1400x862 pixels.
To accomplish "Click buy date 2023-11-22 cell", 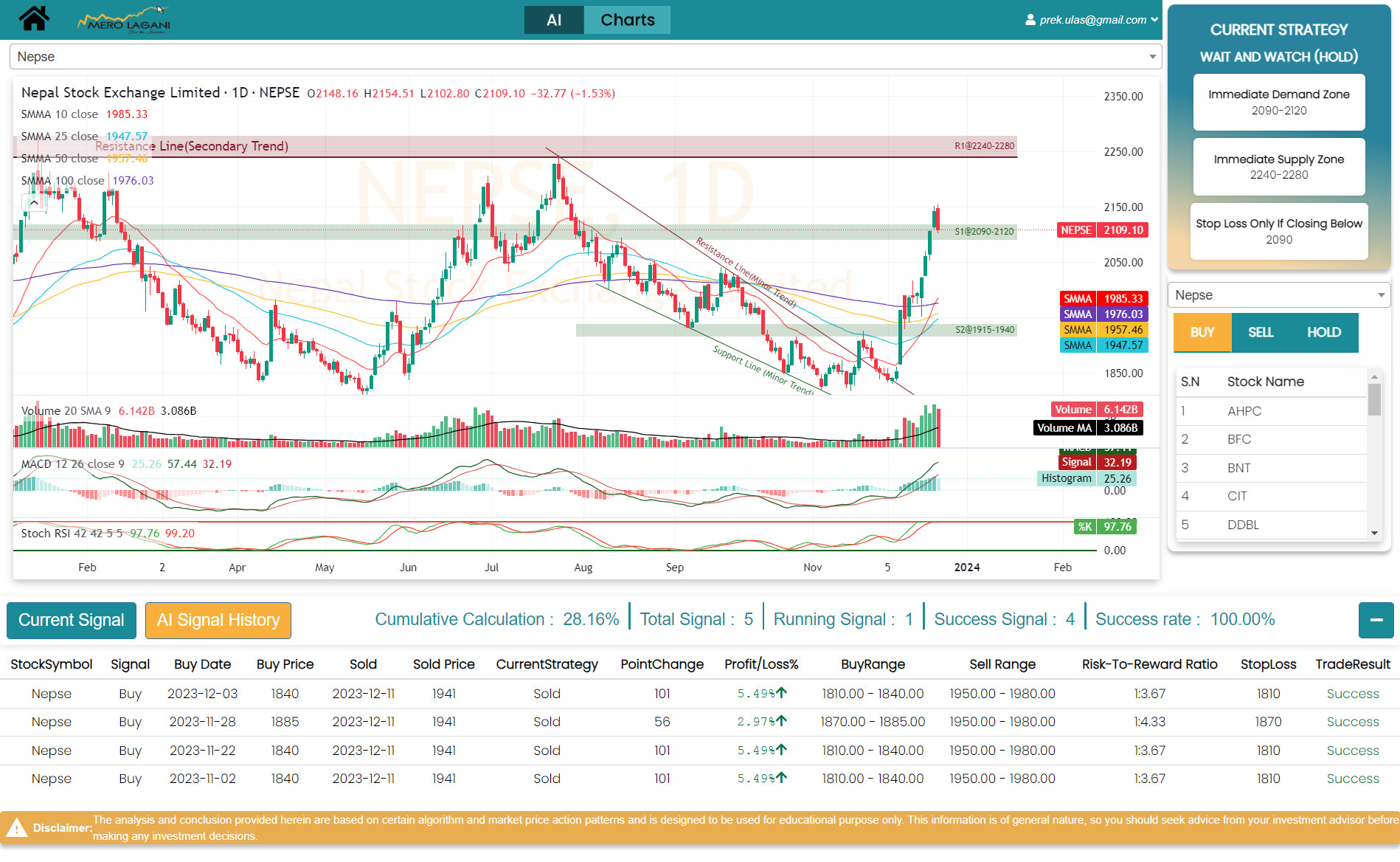I will pyautogui.click(x=202, y=751).
